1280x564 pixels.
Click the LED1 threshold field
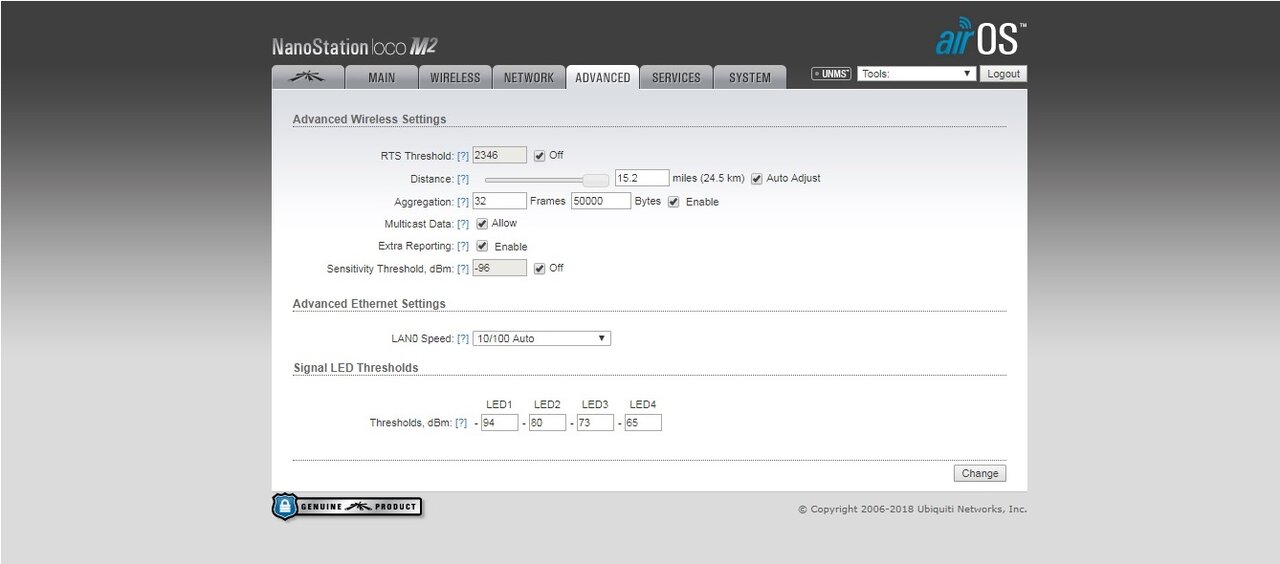point(500,423)
